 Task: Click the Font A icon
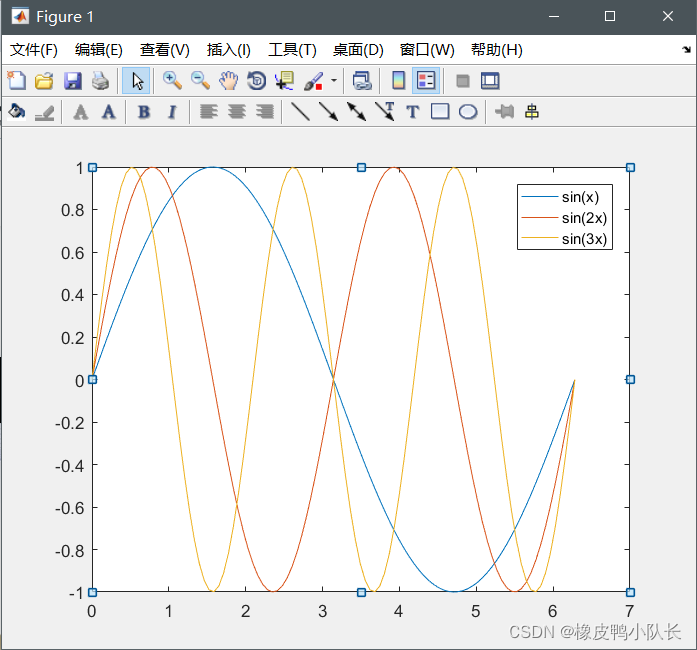[108, 112]
